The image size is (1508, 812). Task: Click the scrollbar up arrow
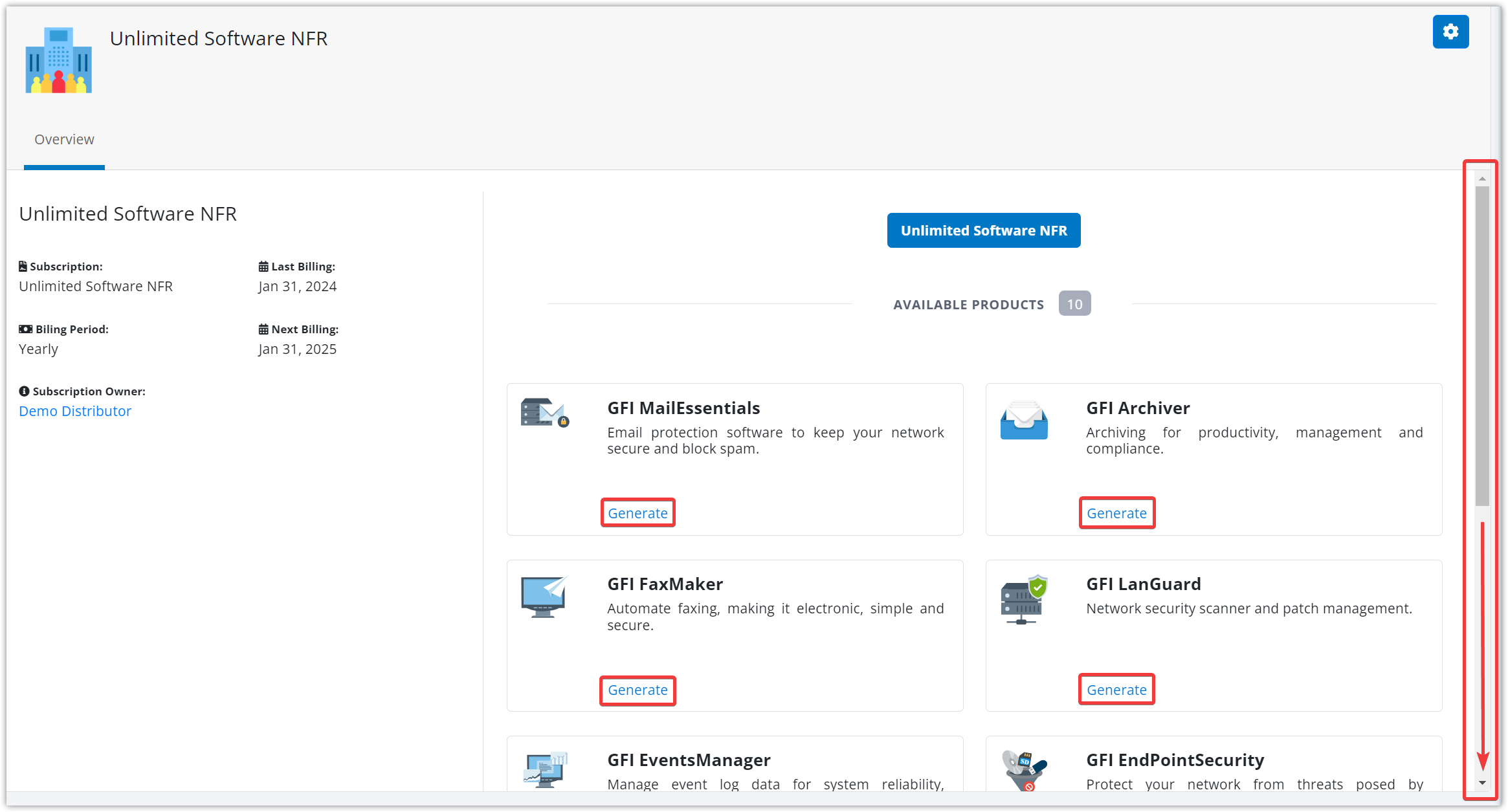point(1482,179)
